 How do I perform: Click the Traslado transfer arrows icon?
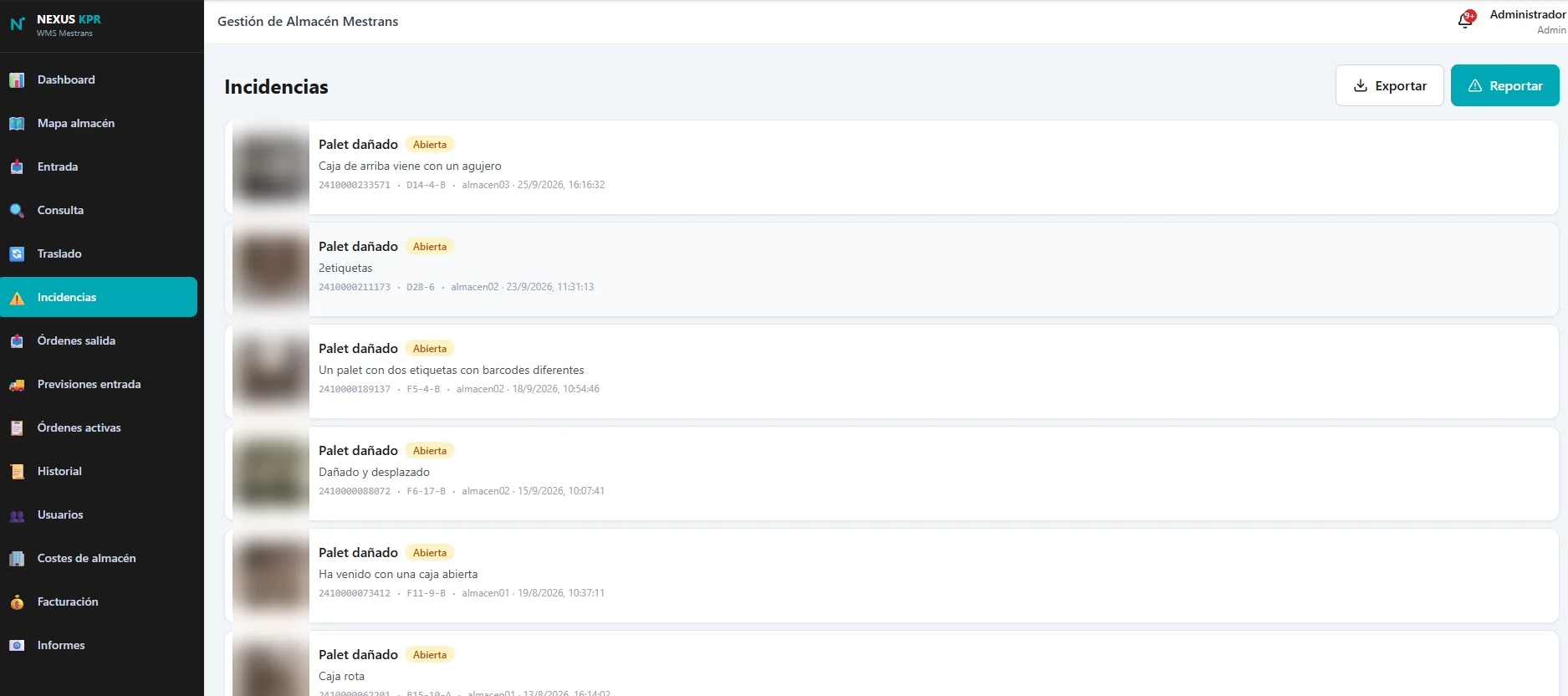17,254
